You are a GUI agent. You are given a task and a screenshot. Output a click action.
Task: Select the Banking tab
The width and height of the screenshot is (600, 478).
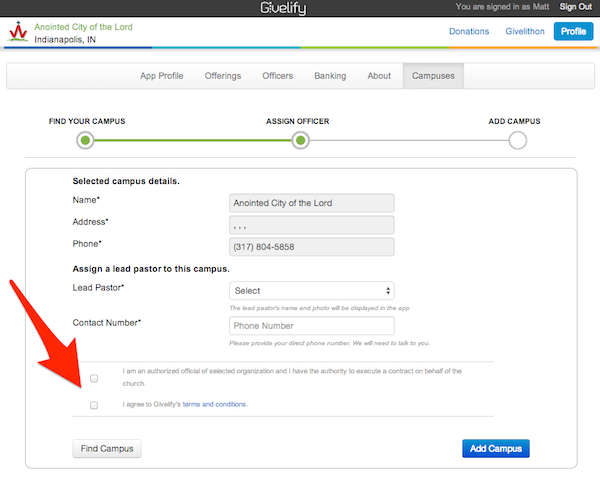[330, 76]
